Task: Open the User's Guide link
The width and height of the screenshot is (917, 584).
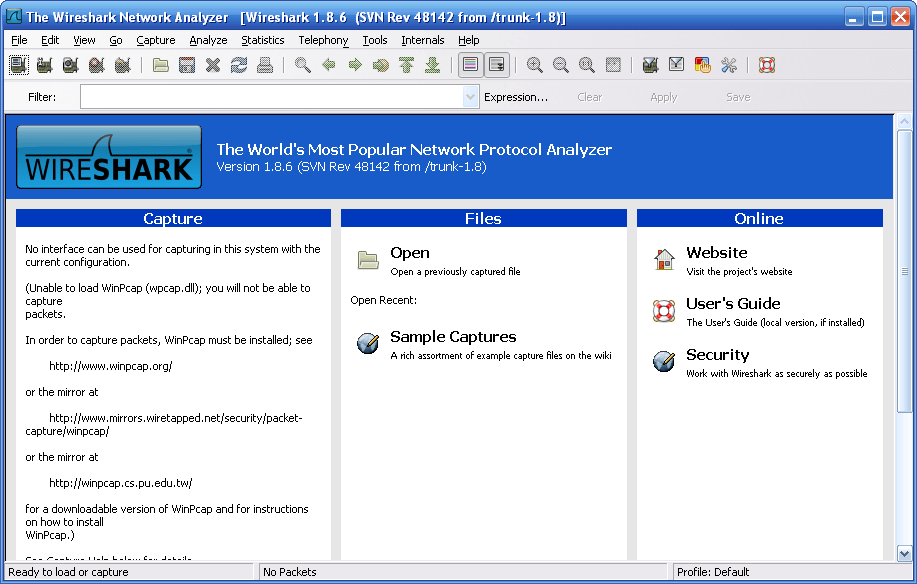Action: click(x=733, y=304)
